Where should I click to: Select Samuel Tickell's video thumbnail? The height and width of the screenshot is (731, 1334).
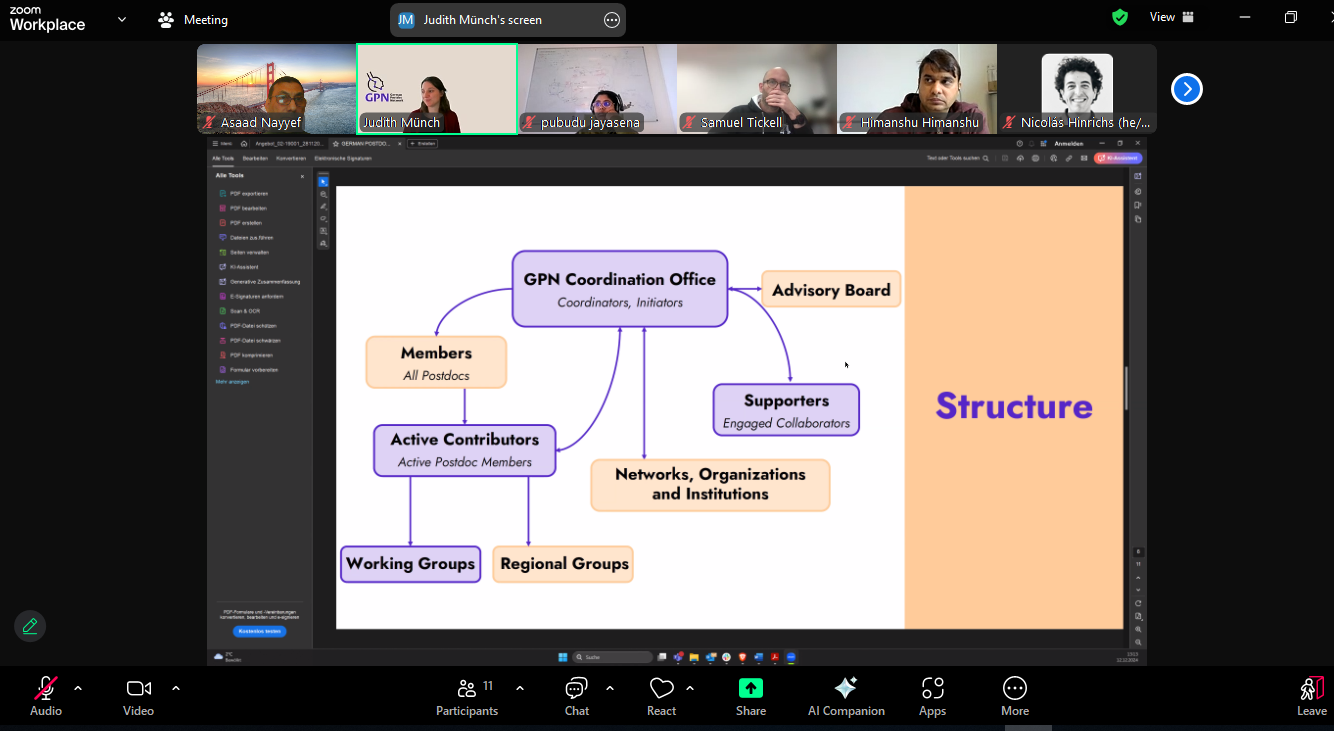point(757,89)
